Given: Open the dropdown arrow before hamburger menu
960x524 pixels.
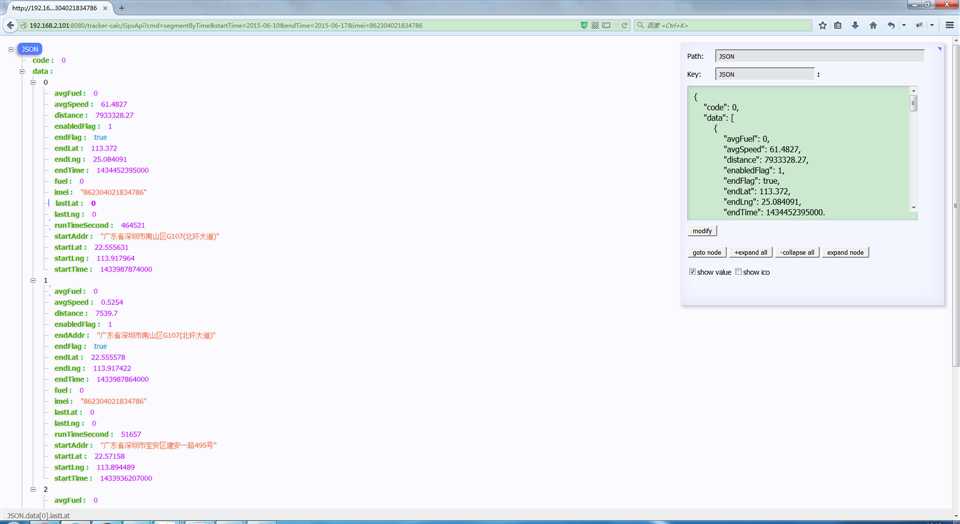Looking at the screenshot, I should click(932, 25).
